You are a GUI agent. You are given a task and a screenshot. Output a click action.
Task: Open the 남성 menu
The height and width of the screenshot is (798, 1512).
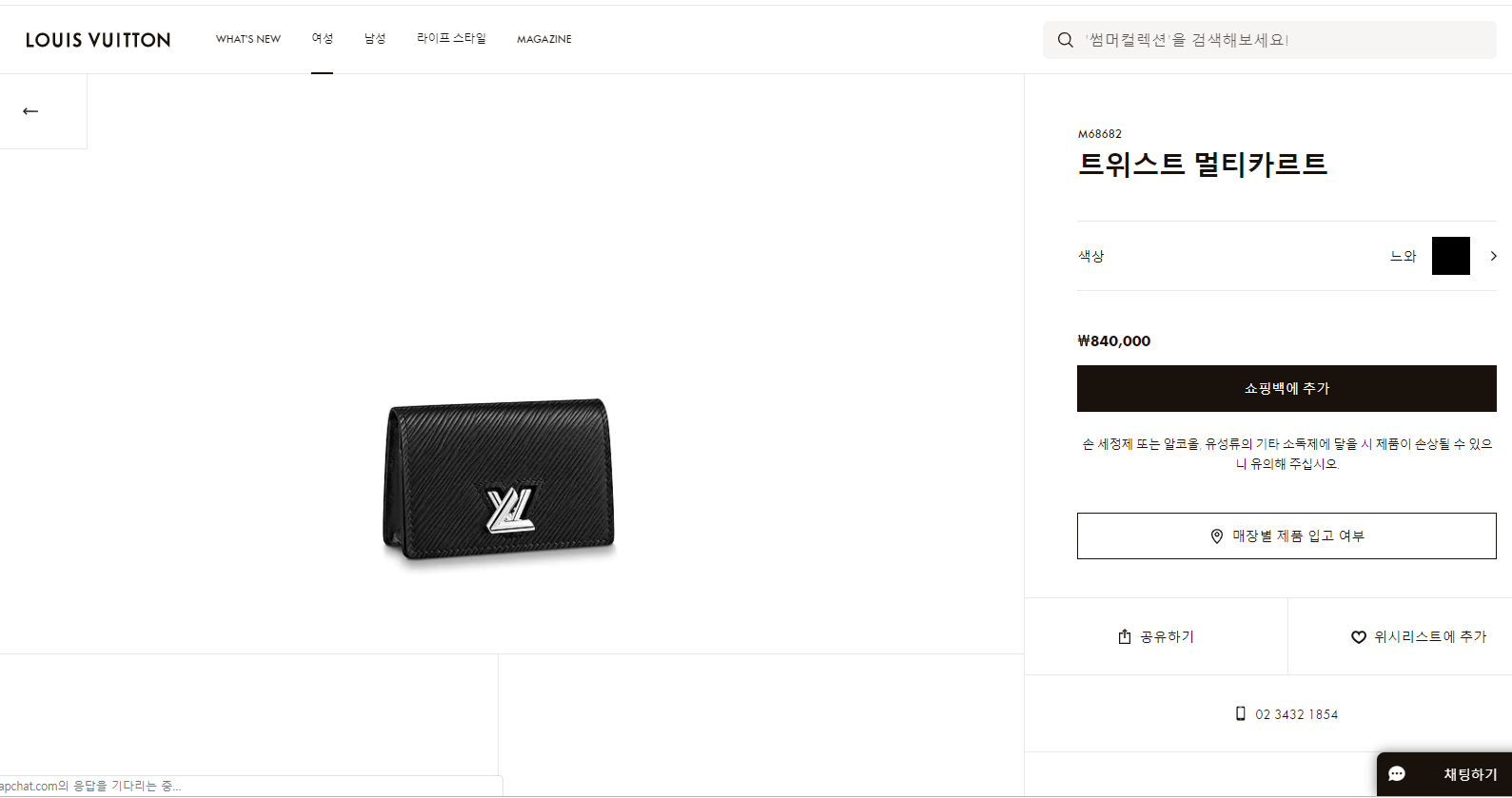coord(375,38)
